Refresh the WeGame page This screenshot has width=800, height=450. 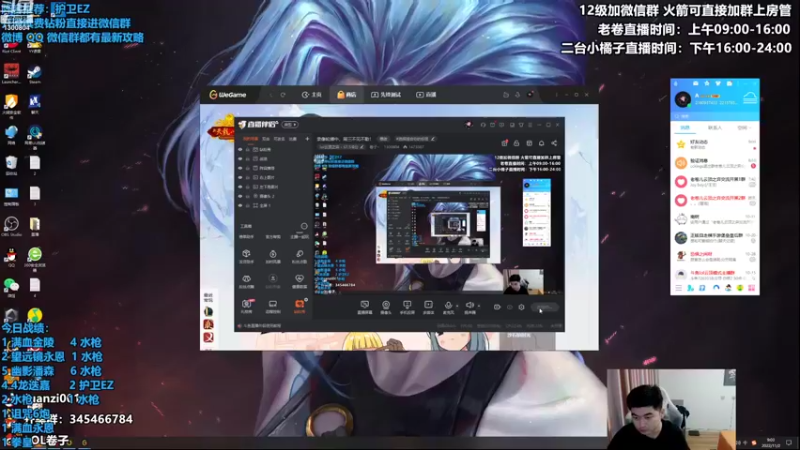click(283, 94)
